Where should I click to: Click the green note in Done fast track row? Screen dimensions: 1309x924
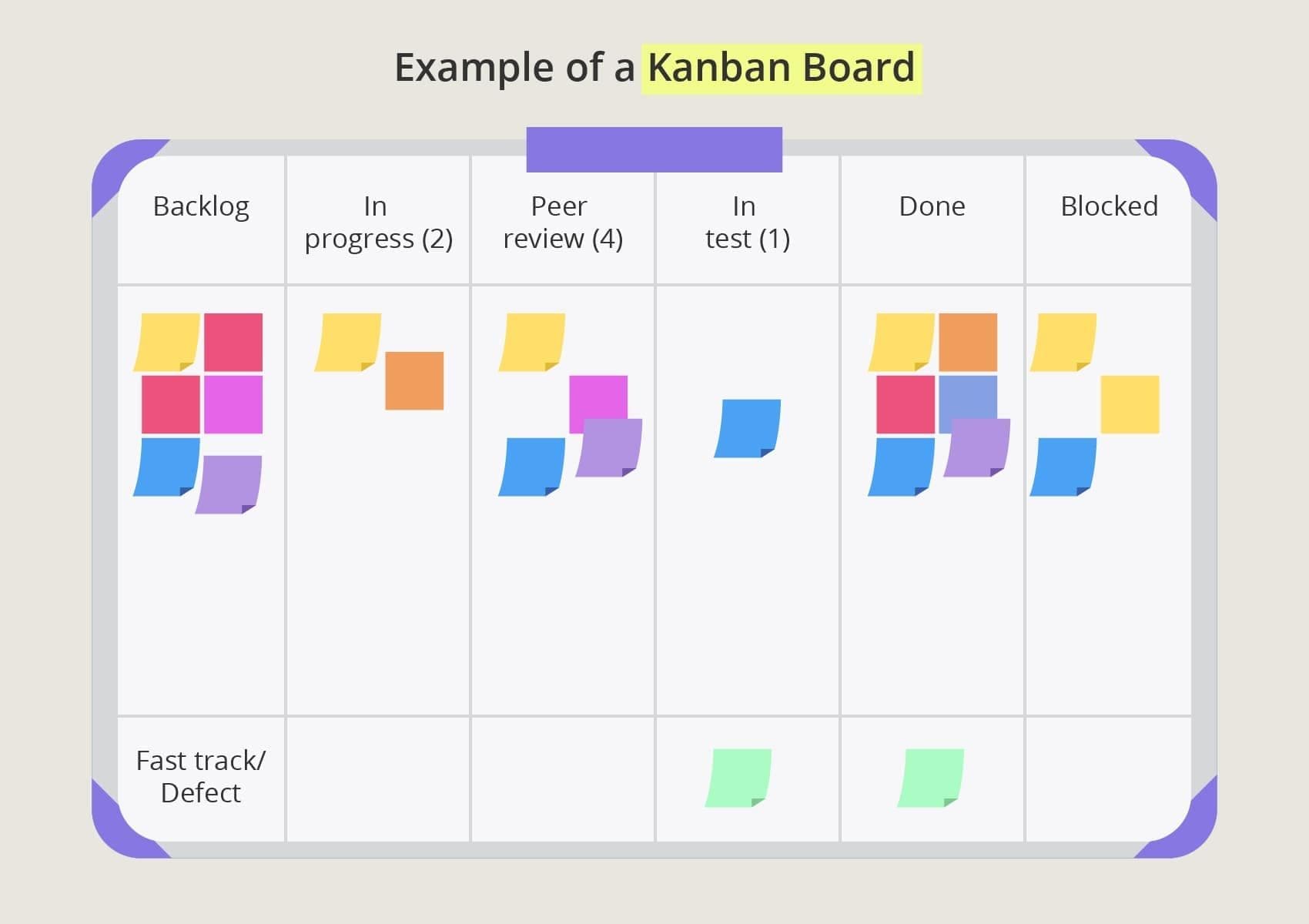931,778
